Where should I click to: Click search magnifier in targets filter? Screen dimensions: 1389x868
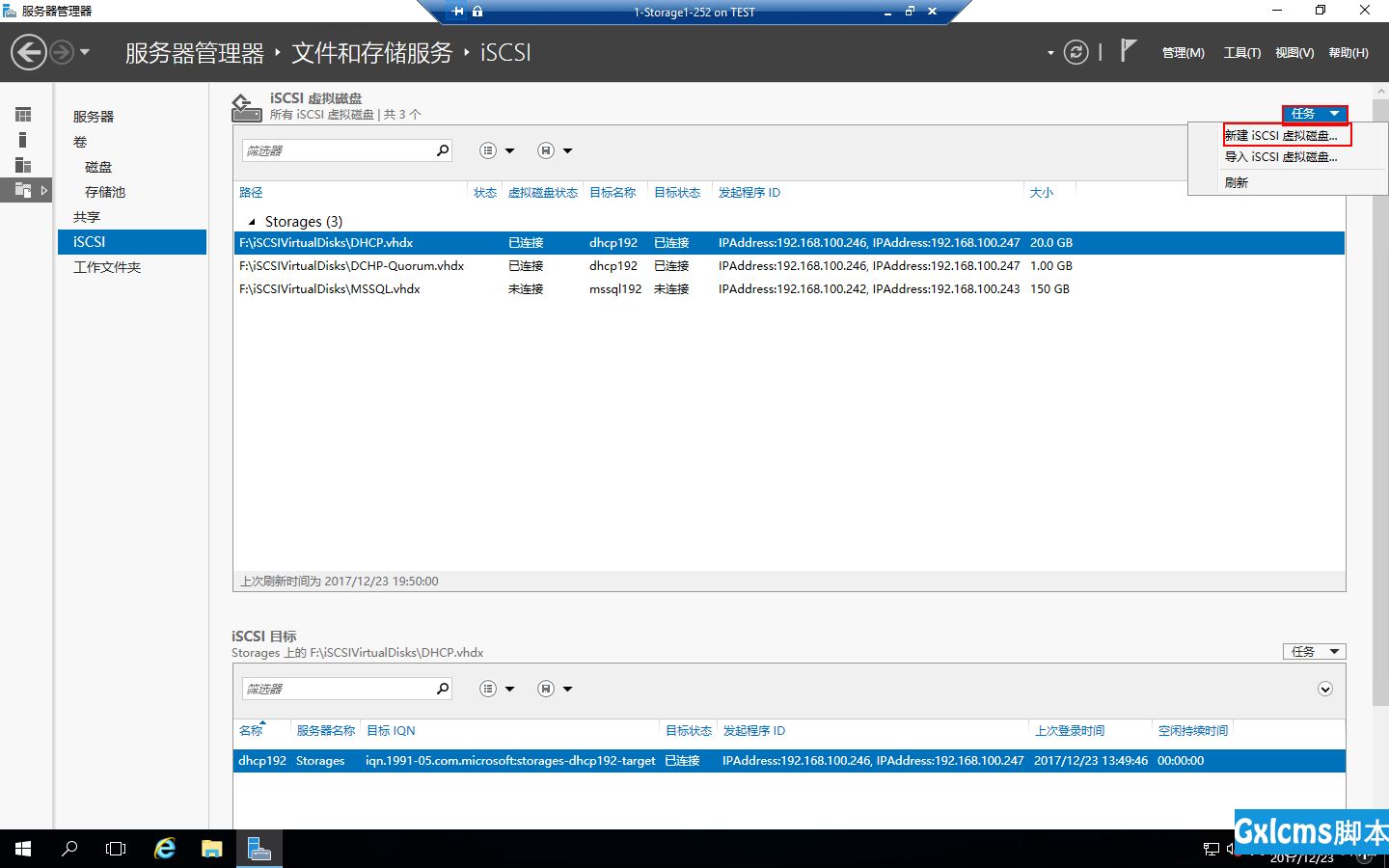443,689
